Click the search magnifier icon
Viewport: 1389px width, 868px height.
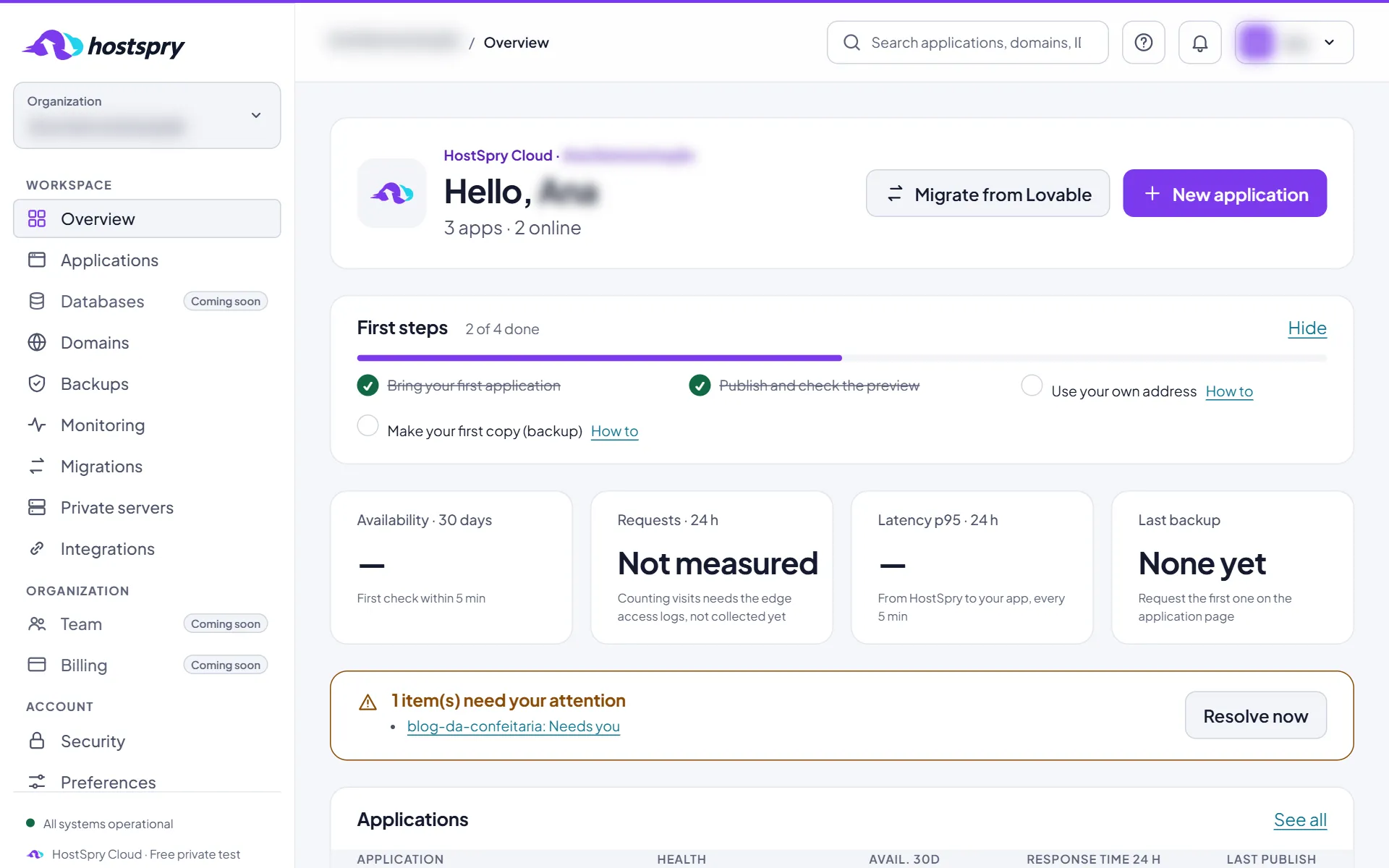851,43
